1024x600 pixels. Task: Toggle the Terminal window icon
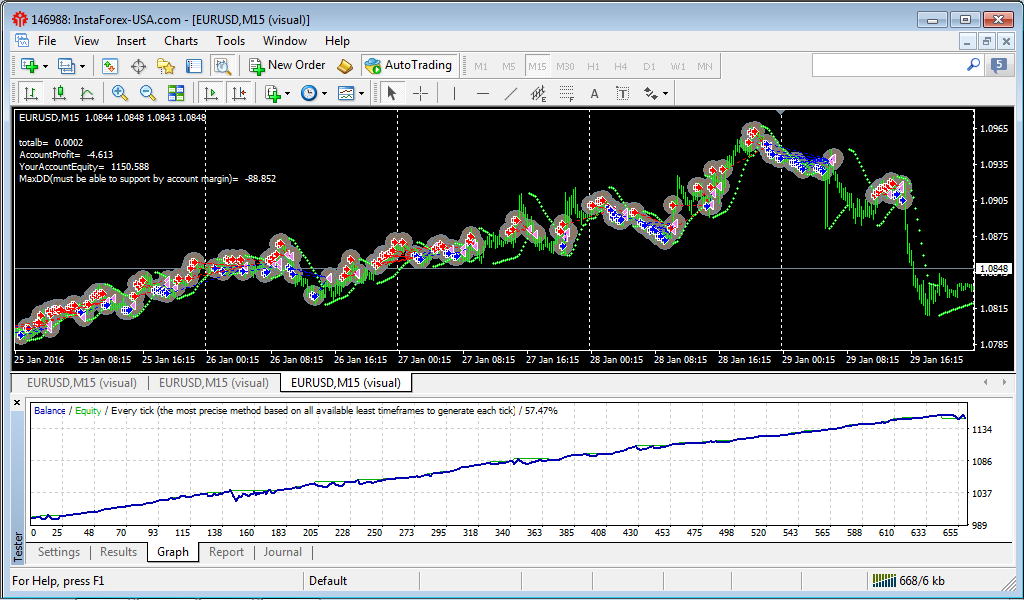coord(194,65)
